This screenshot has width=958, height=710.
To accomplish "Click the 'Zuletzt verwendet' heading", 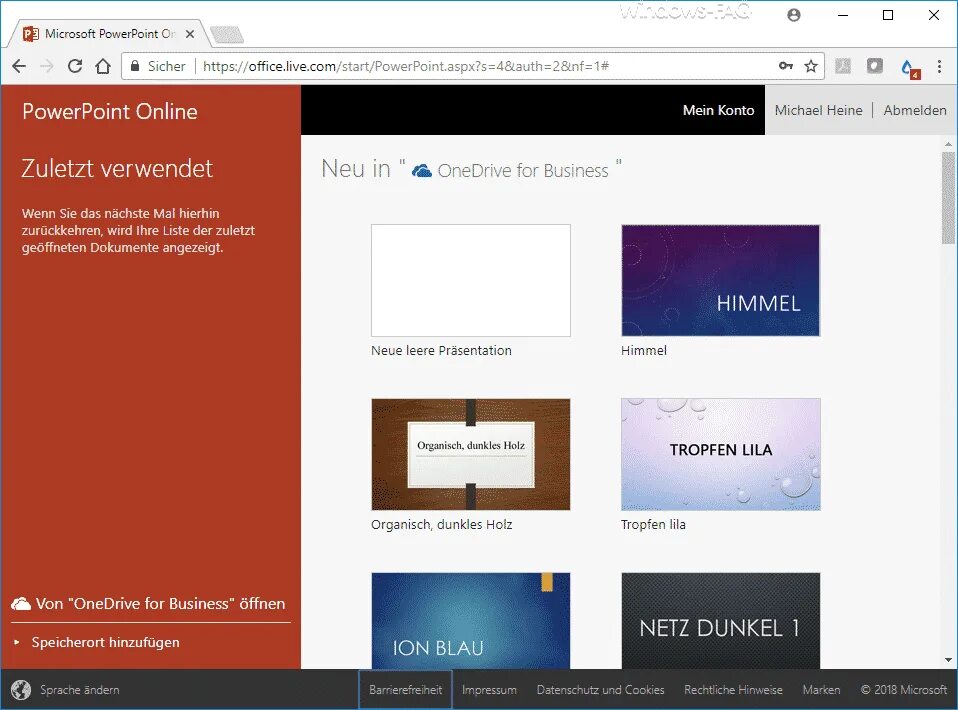I will (117, 169).
